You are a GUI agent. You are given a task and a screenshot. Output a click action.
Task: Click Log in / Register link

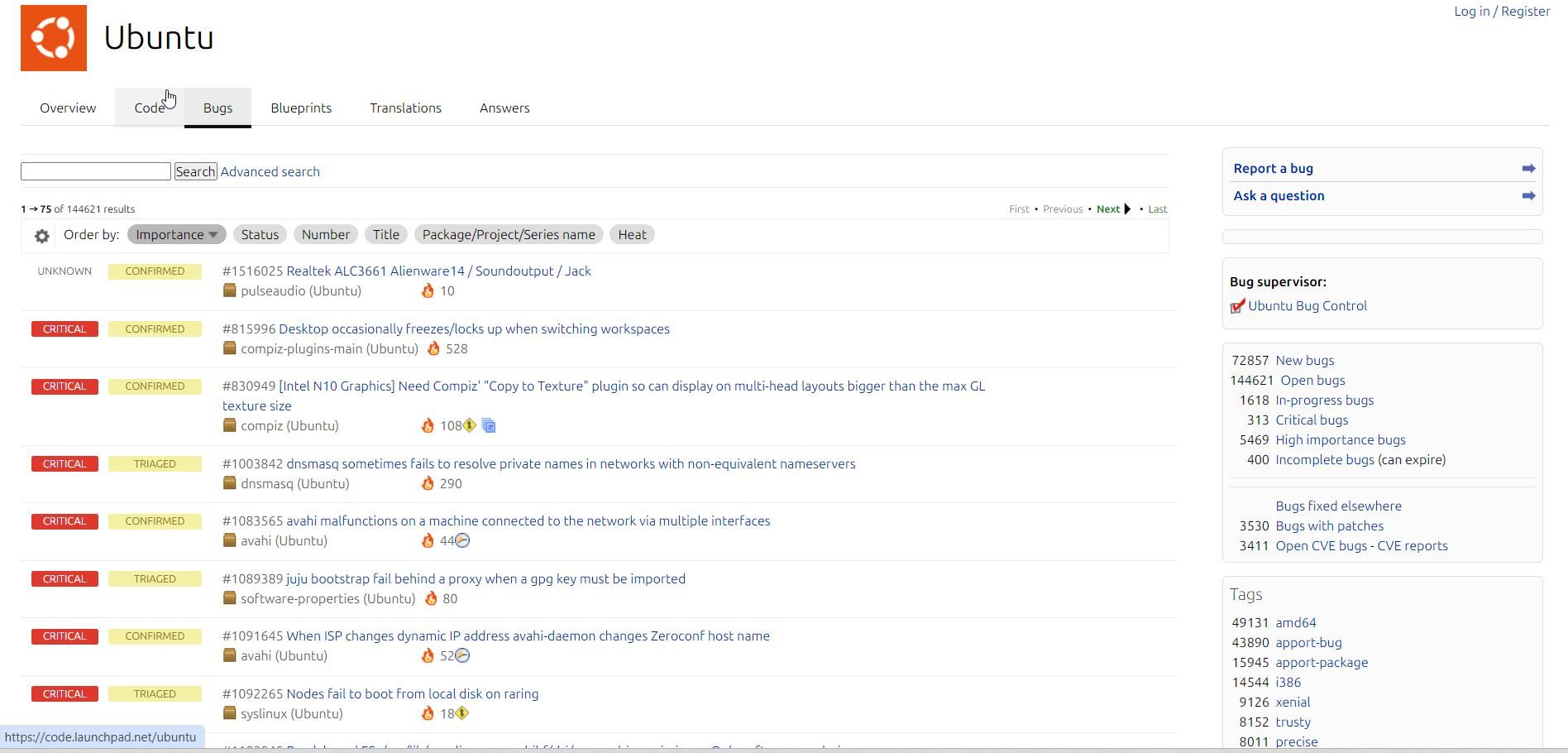point(1502,12)
